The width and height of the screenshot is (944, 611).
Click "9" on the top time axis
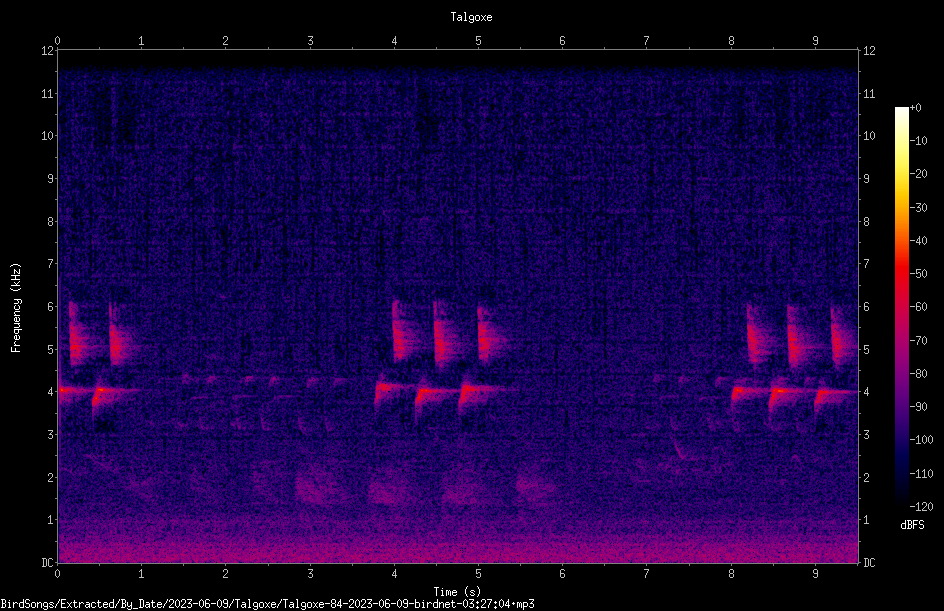click(815, 41)
